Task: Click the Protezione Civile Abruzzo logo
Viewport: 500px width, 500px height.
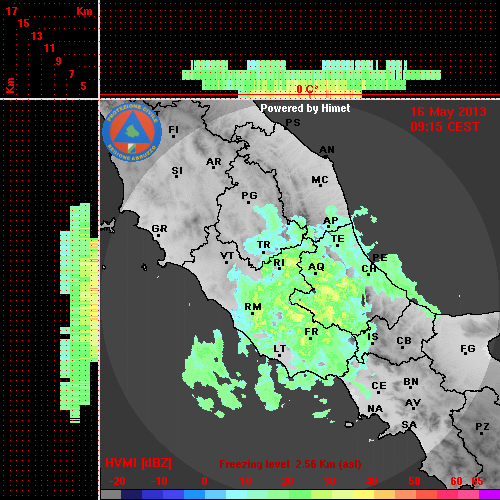Action: tap(132, 132)
